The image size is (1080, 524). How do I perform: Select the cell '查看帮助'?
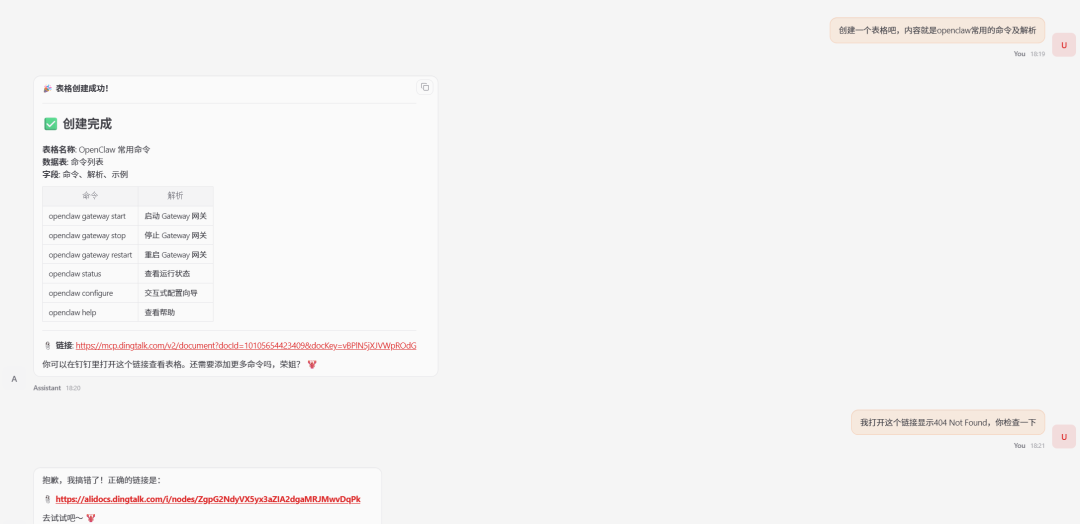click(176, 313)
